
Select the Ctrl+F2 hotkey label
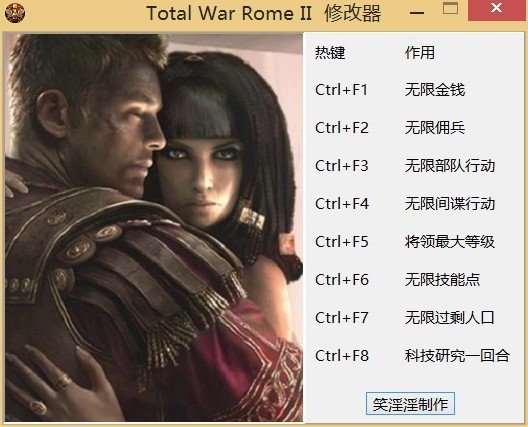(342, 128)
